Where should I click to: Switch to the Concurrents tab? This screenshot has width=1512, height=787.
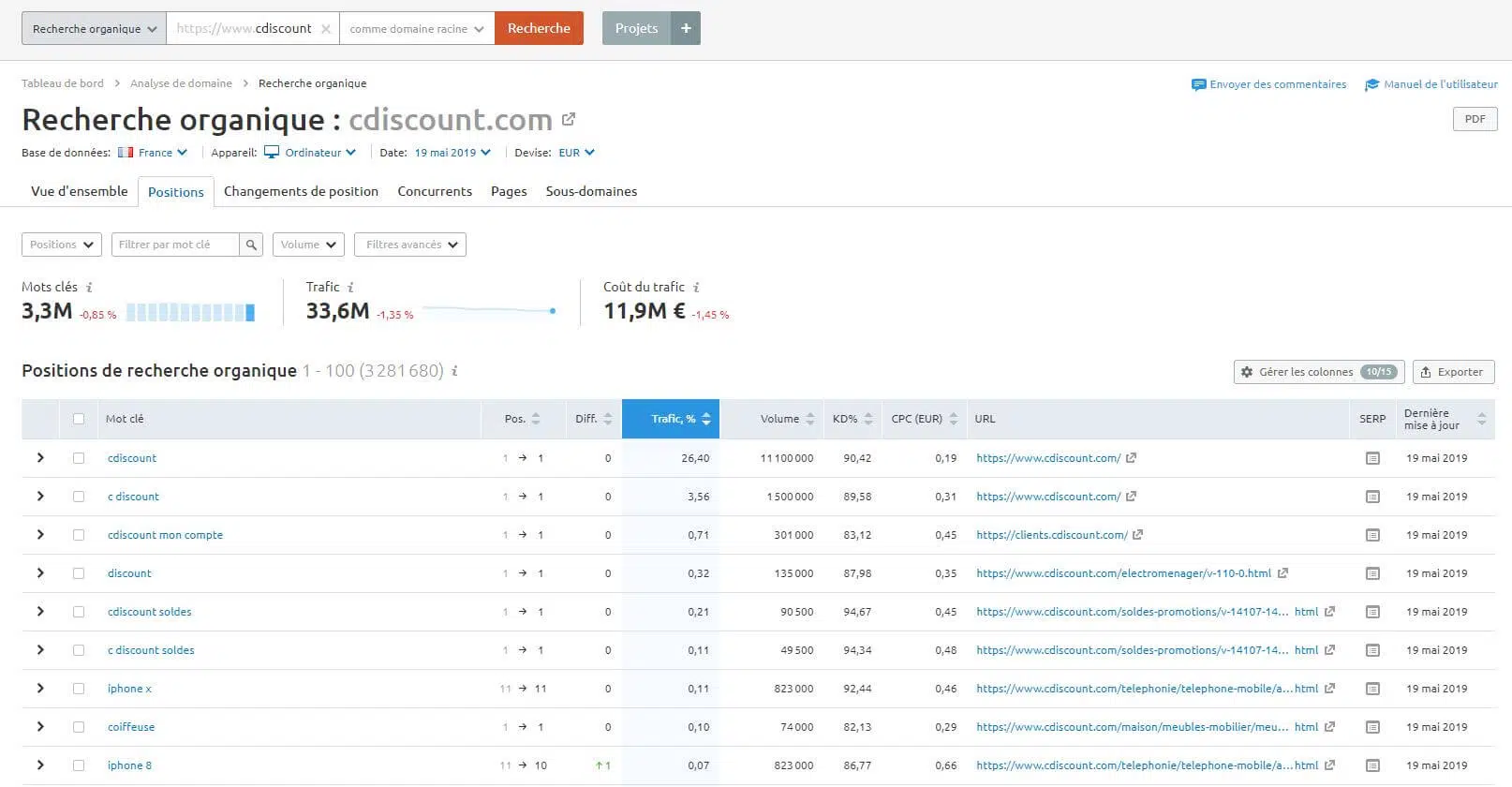(435, 191)
